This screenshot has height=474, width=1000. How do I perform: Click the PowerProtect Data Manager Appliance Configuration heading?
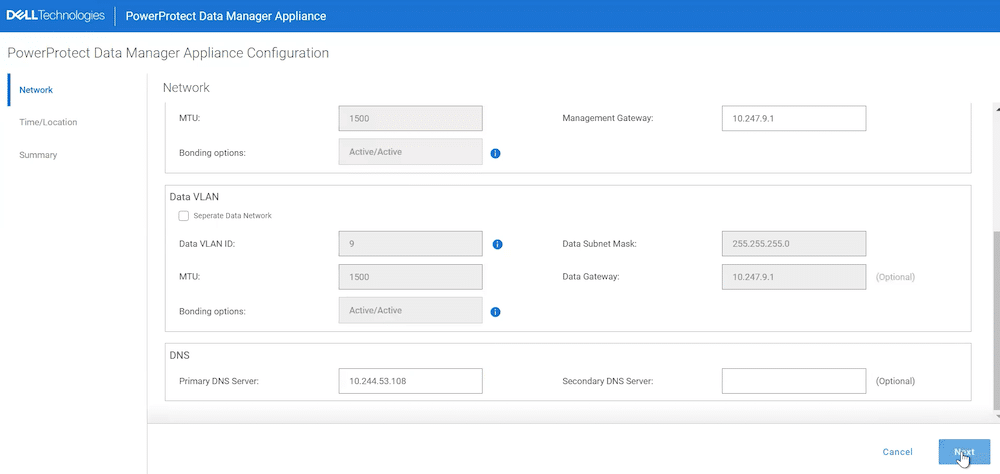(x=168, y=53)
